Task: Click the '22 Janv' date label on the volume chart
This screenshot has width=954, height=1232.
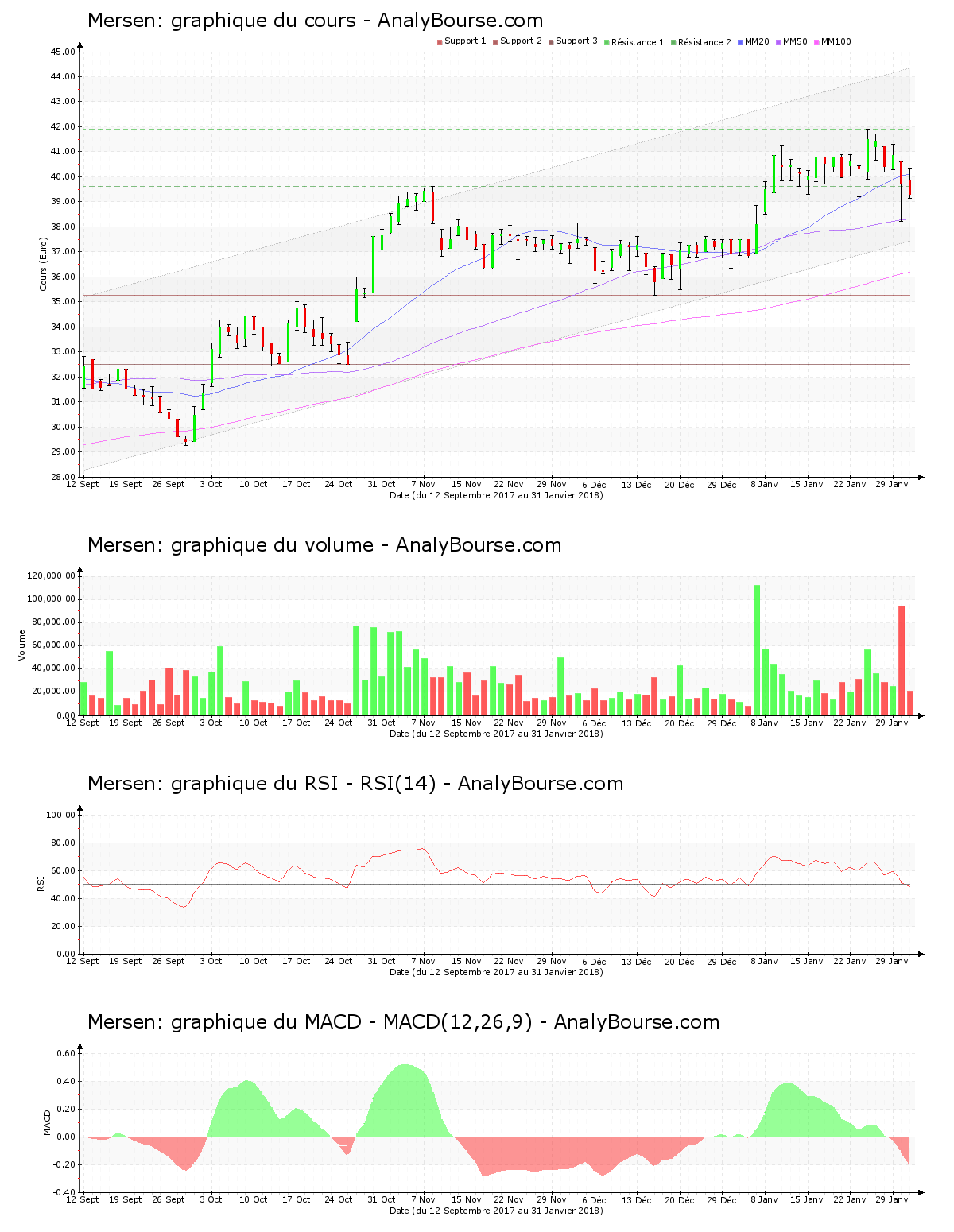Action: coord(850,723)
